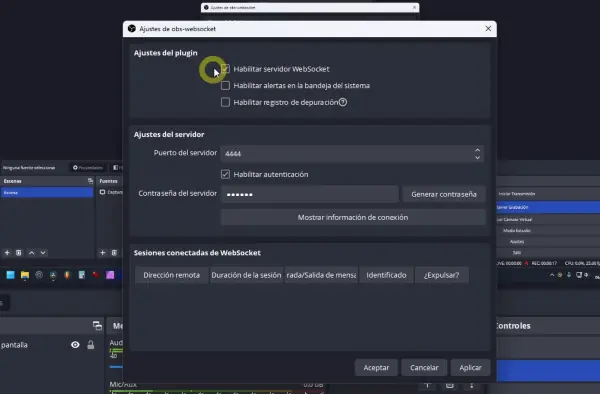Click Aplicar button
This screenshot has height=394, width=600.
[470, 368]
